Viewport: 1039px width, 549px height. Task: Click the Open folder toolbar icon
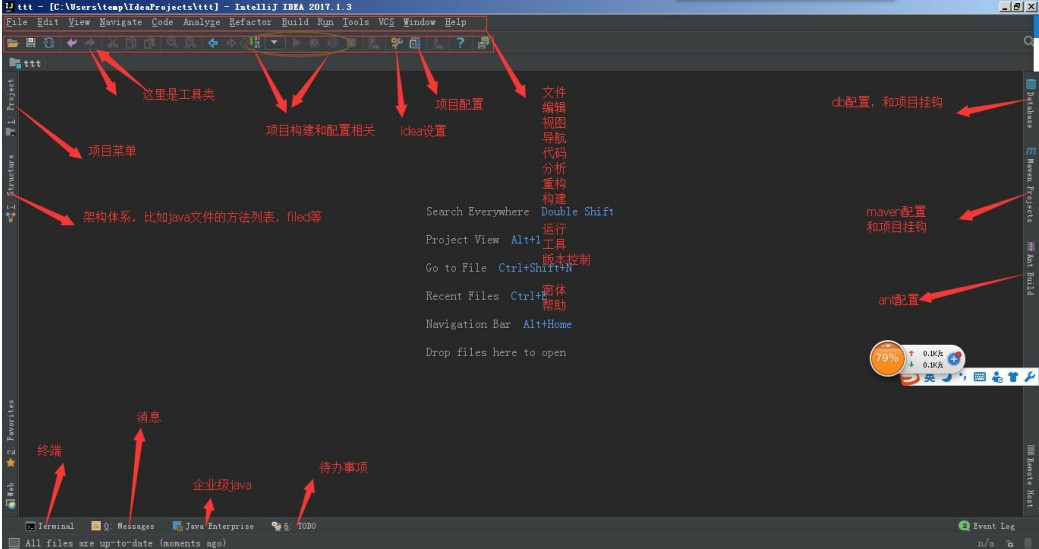(x=13, y=43)
